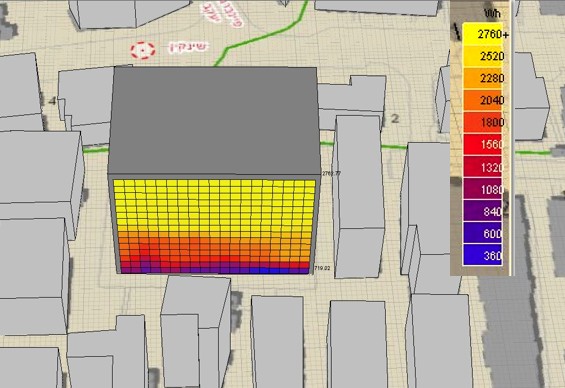This screenshot has width=565, height=388.
Task: Select the 2520 legend color swatch
Action: pyautogui.click(x=482, y=56)
